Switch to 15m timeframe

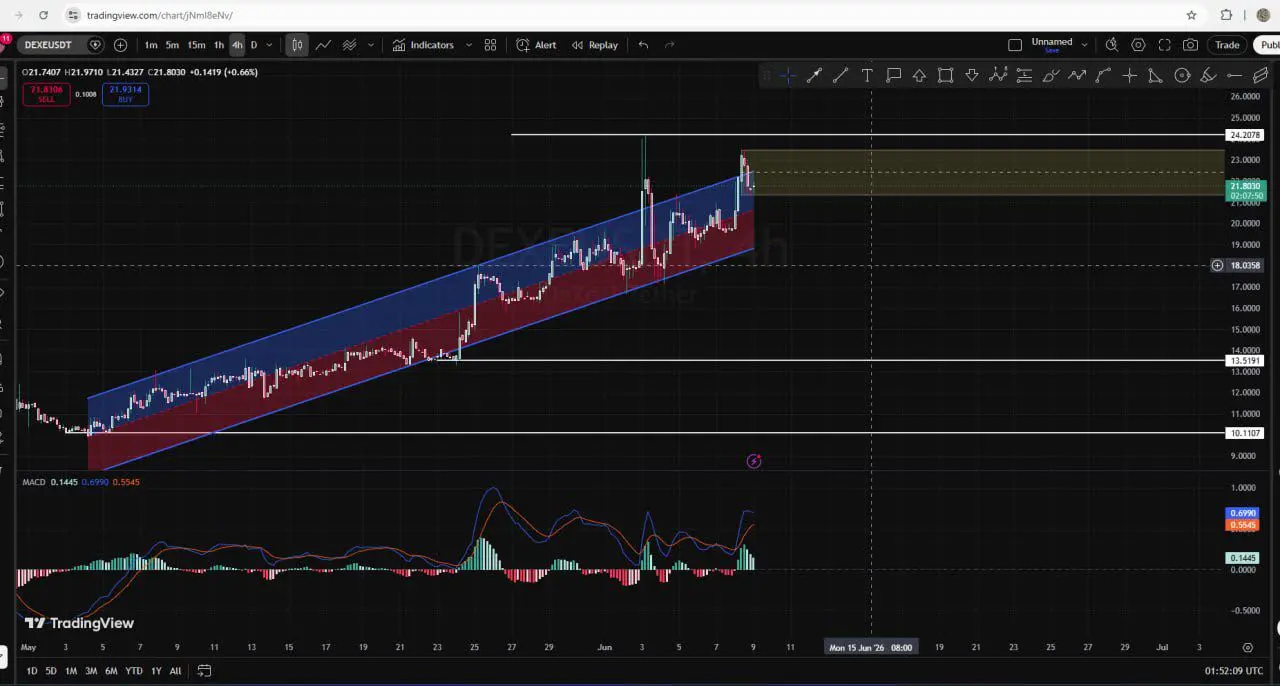[196, 45]
